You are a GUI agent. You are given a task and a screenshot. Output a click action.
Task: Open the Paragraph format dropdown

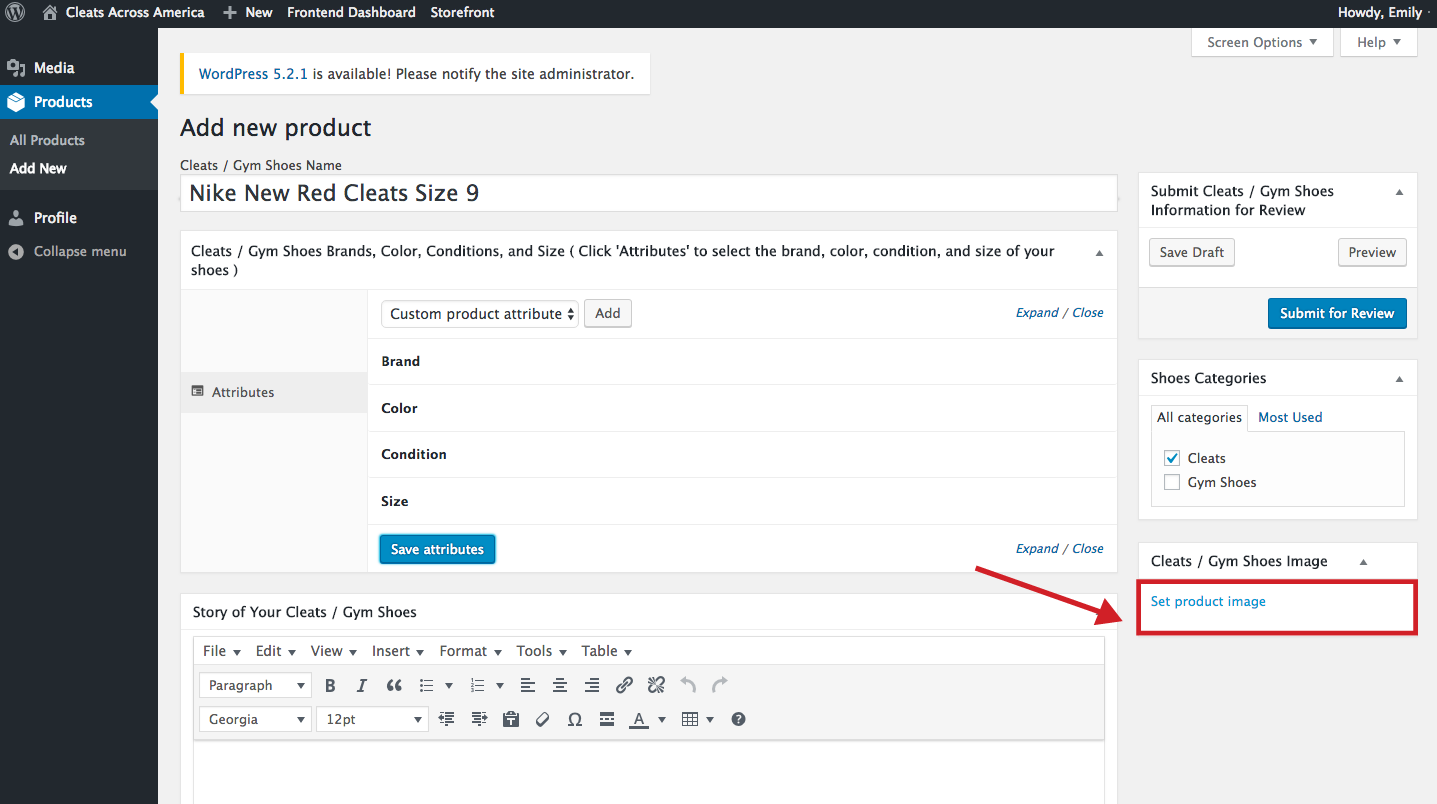coord(255,685)
